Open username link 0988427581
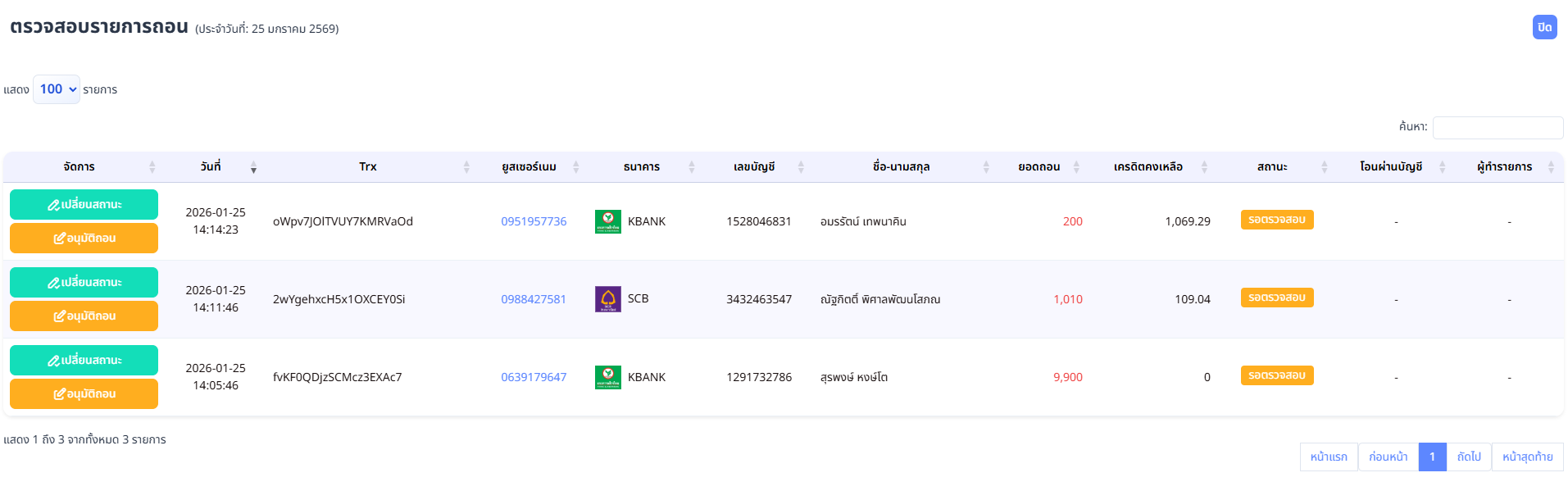This screenshot has height=500, width=1568. [x=534, y=299]
